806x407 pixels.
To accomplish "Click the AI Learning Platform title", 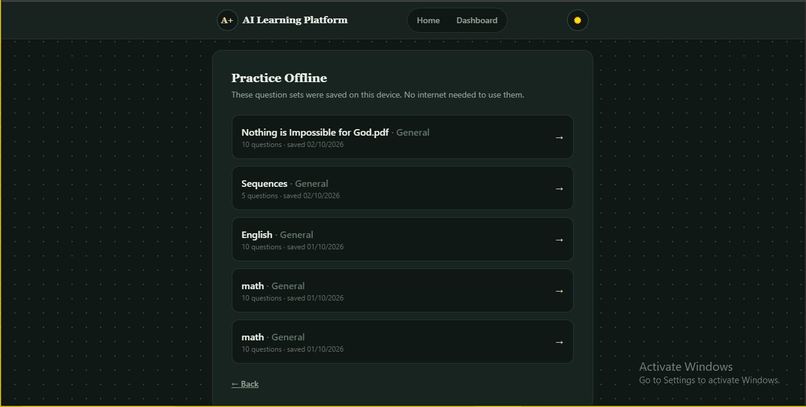I will [x=295, y=20].
